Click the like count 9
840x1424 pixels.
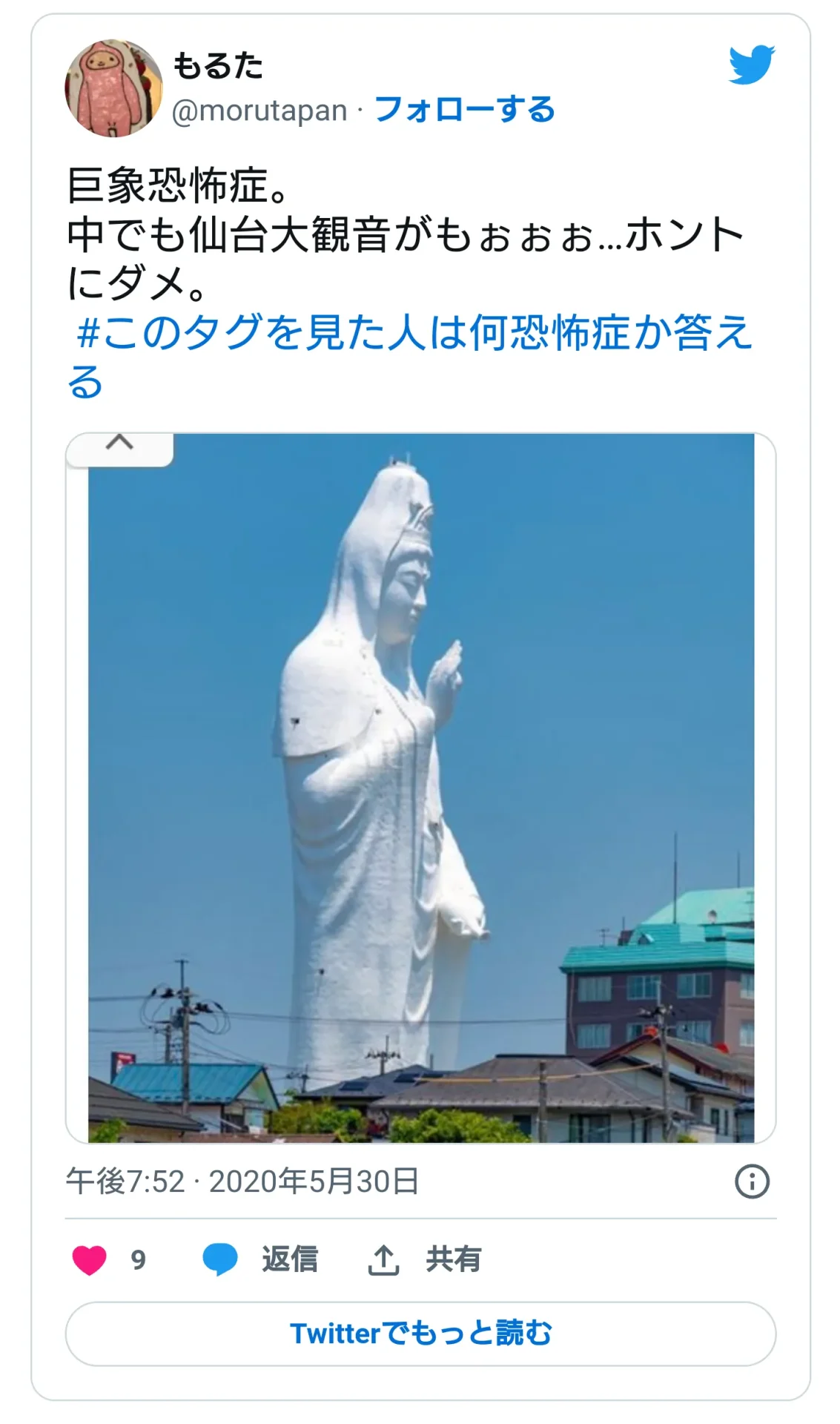[138, 1260]
